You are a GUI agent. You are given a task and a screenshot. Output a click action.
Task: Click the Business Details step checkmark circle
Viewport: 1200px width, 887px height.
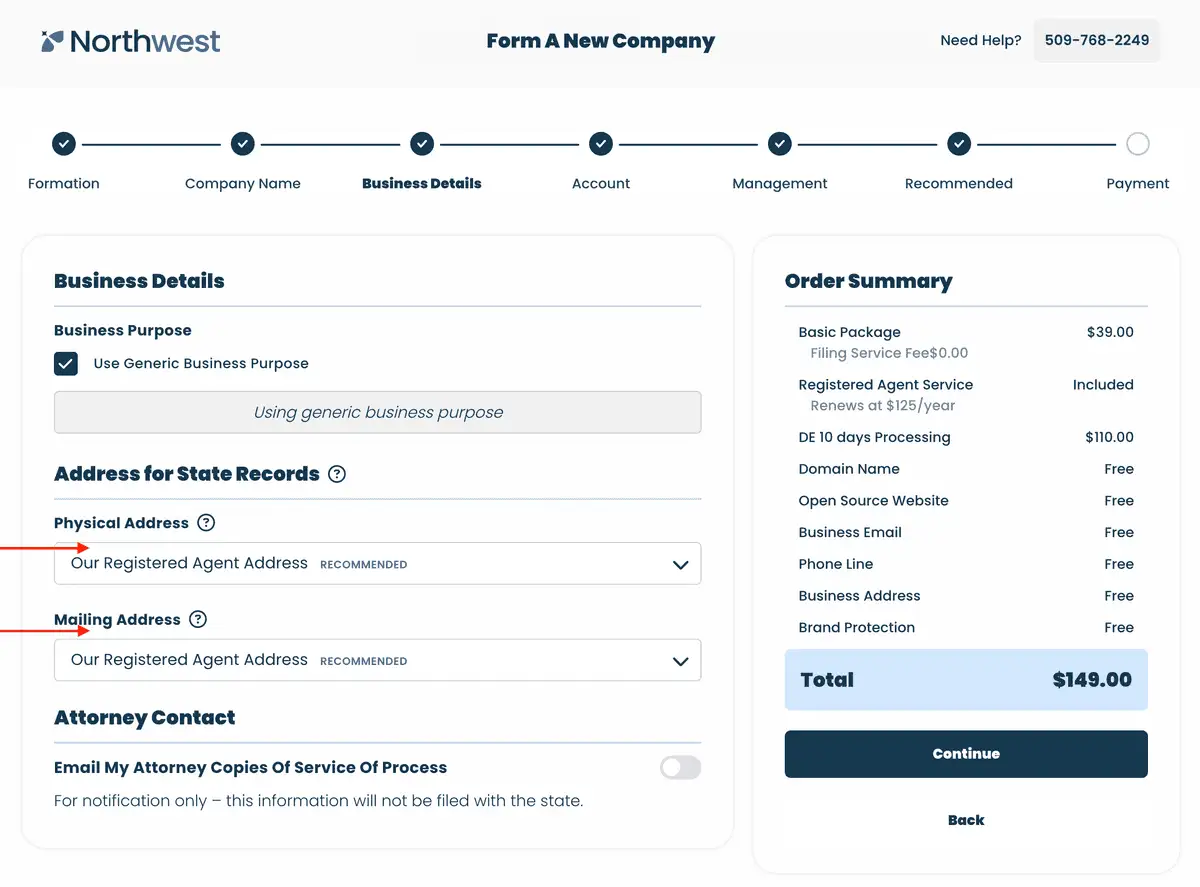pyautogui.click(x=422, y=144)
